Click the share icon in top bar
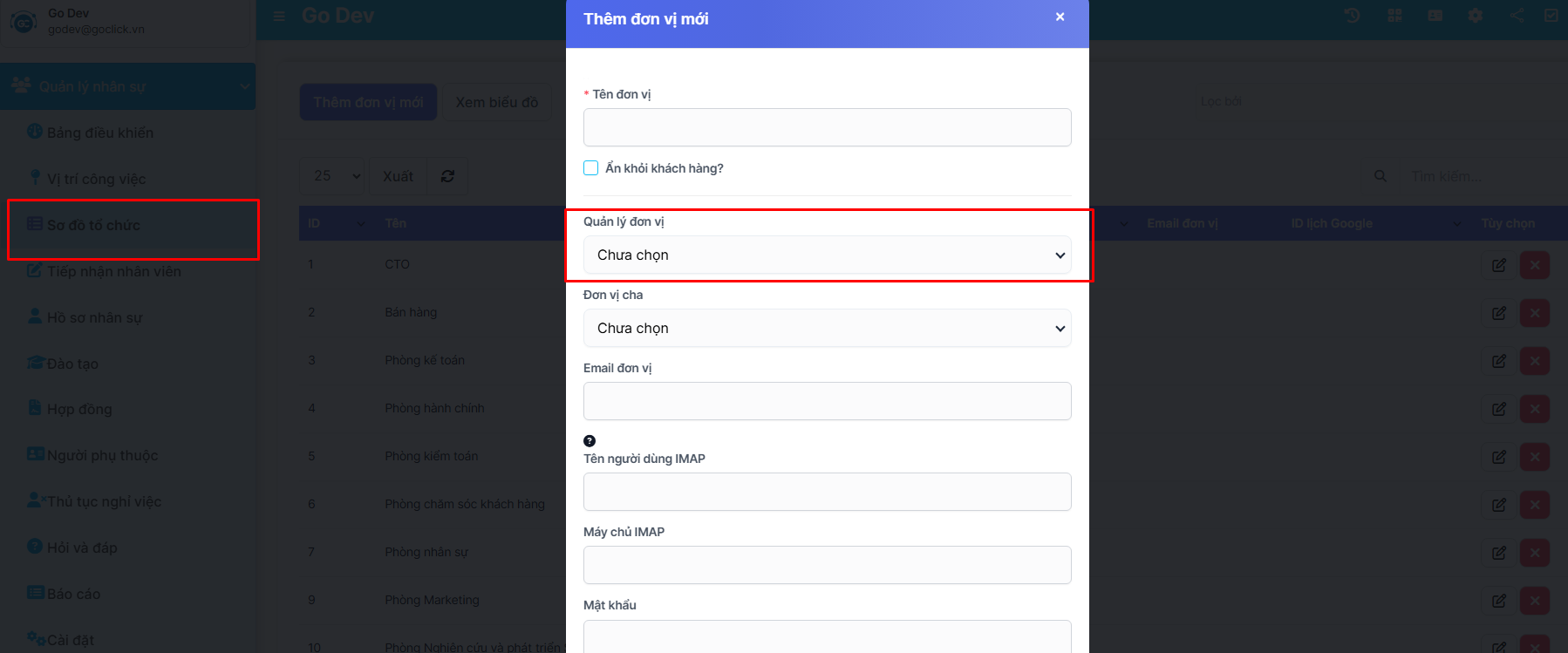The image size is (1568, 653). pyautogui.click(x=1517, y=16)
